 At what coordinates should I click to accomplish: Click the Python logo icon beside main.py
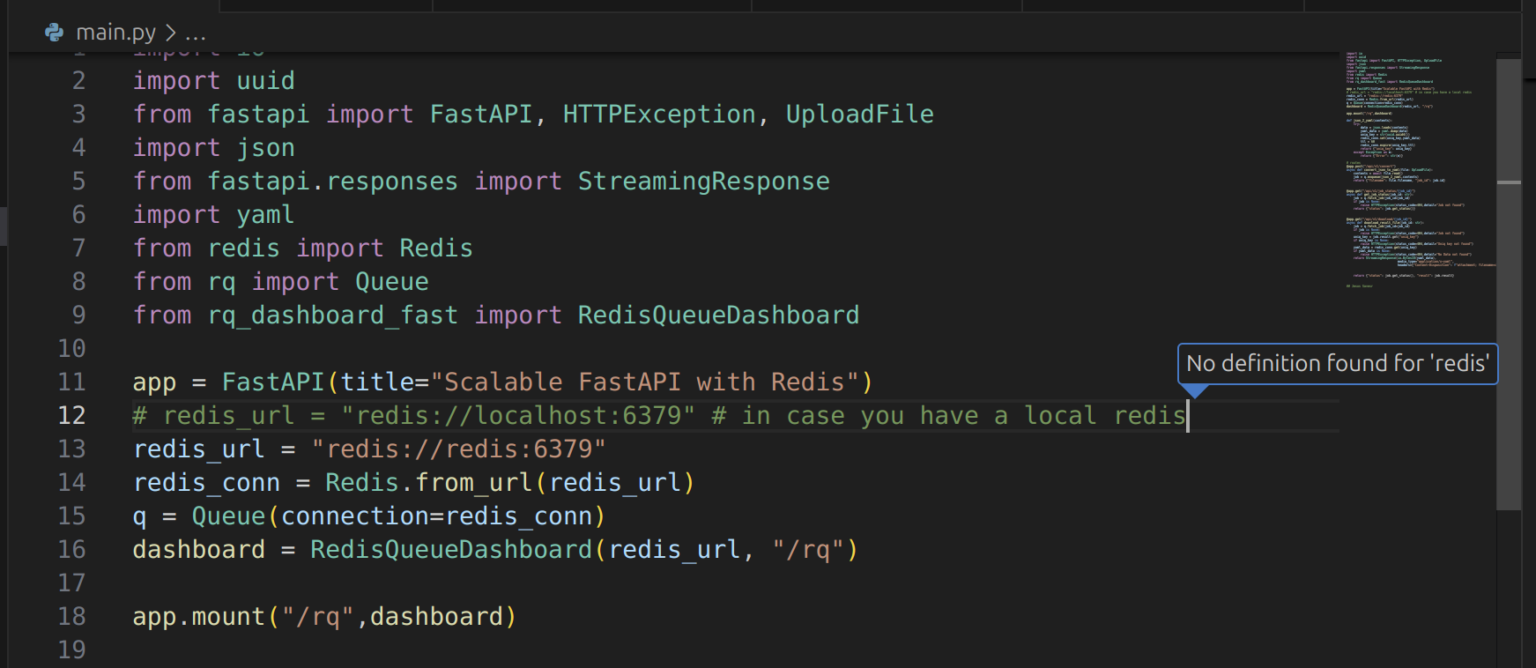click(x=52, y=31)
